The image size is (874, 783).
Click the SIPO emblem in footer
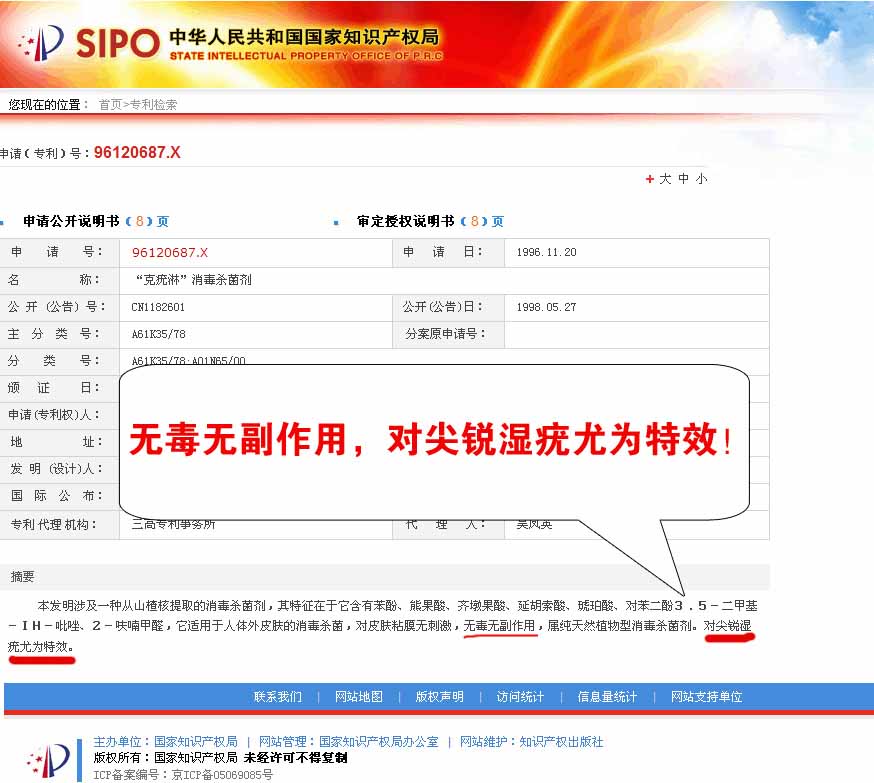48,760
